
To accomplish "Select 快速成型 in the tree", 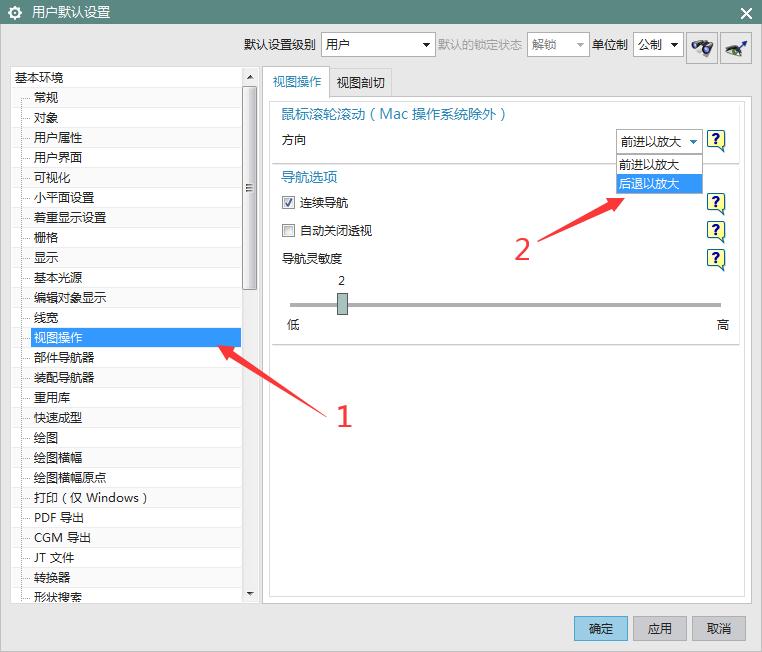I will pyautogui.click(x=58, y=417).
